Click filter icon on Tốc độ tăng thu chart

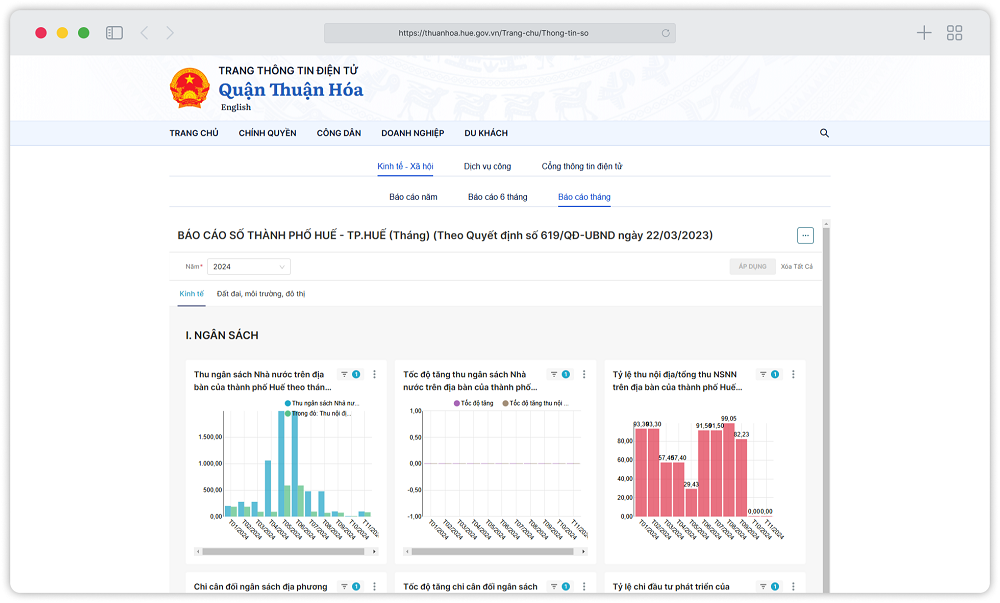[x=553, y=374]
